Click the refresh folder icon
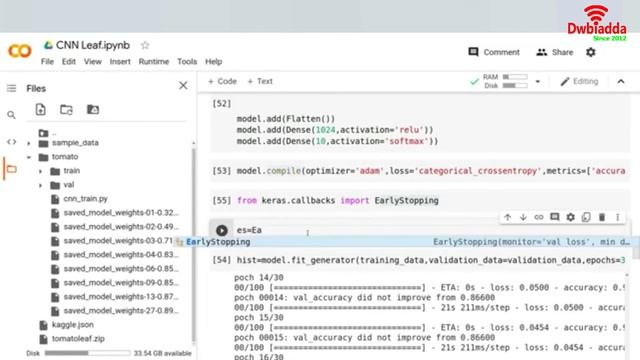The image size is (640, 360). (66, 109)
